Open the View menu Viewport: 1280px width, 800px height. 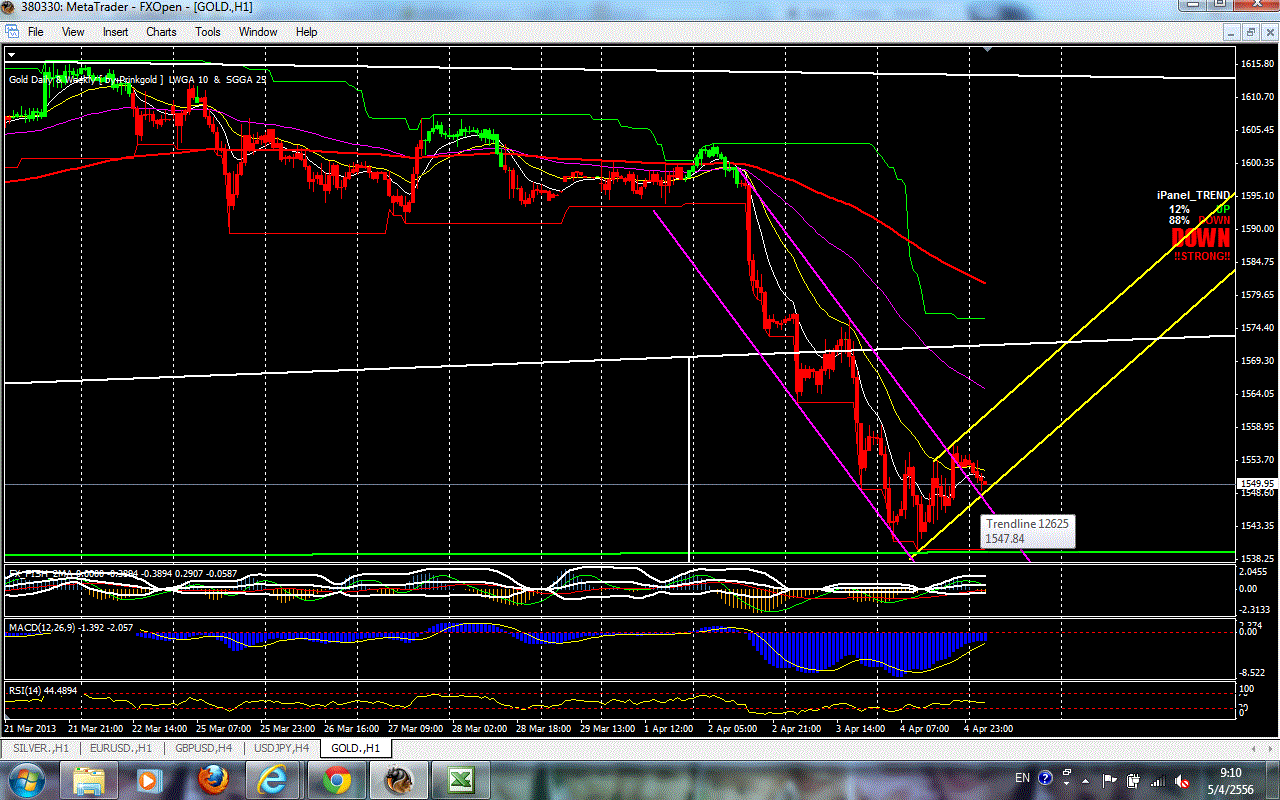coord(73,32)
